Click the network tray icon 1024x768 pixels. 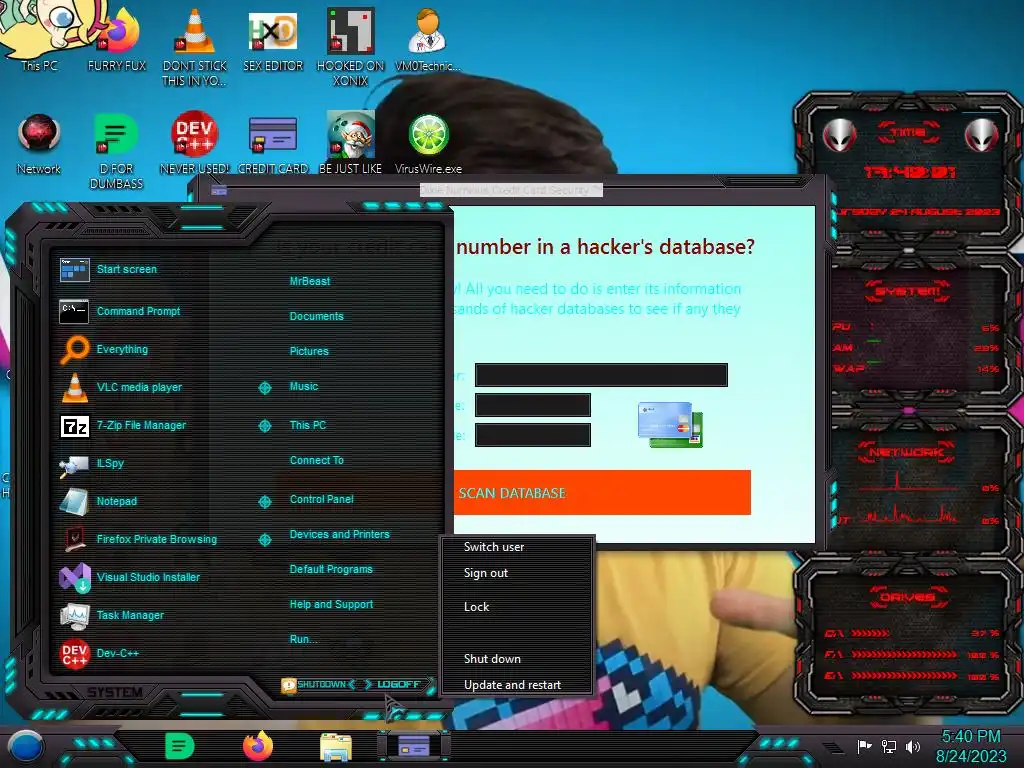click(889, 746)
